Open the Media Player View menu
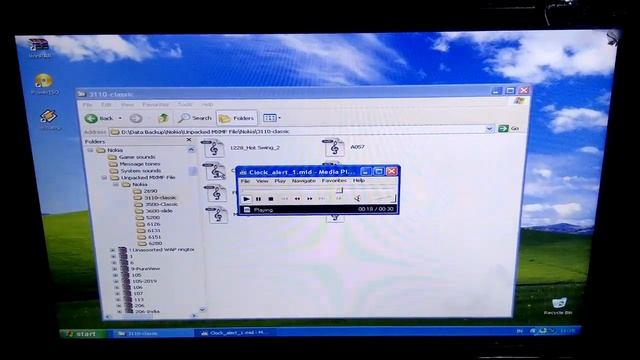This screenshot has height=360, width=640. [262, 181]
